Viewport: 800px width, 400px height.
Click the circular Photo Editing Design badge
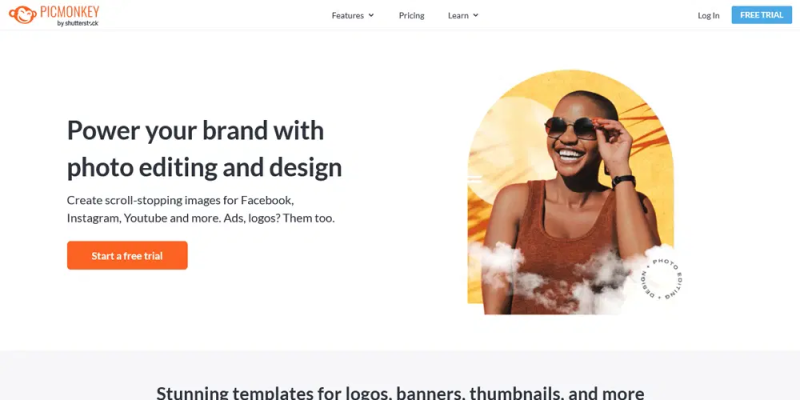pos(663,278)
